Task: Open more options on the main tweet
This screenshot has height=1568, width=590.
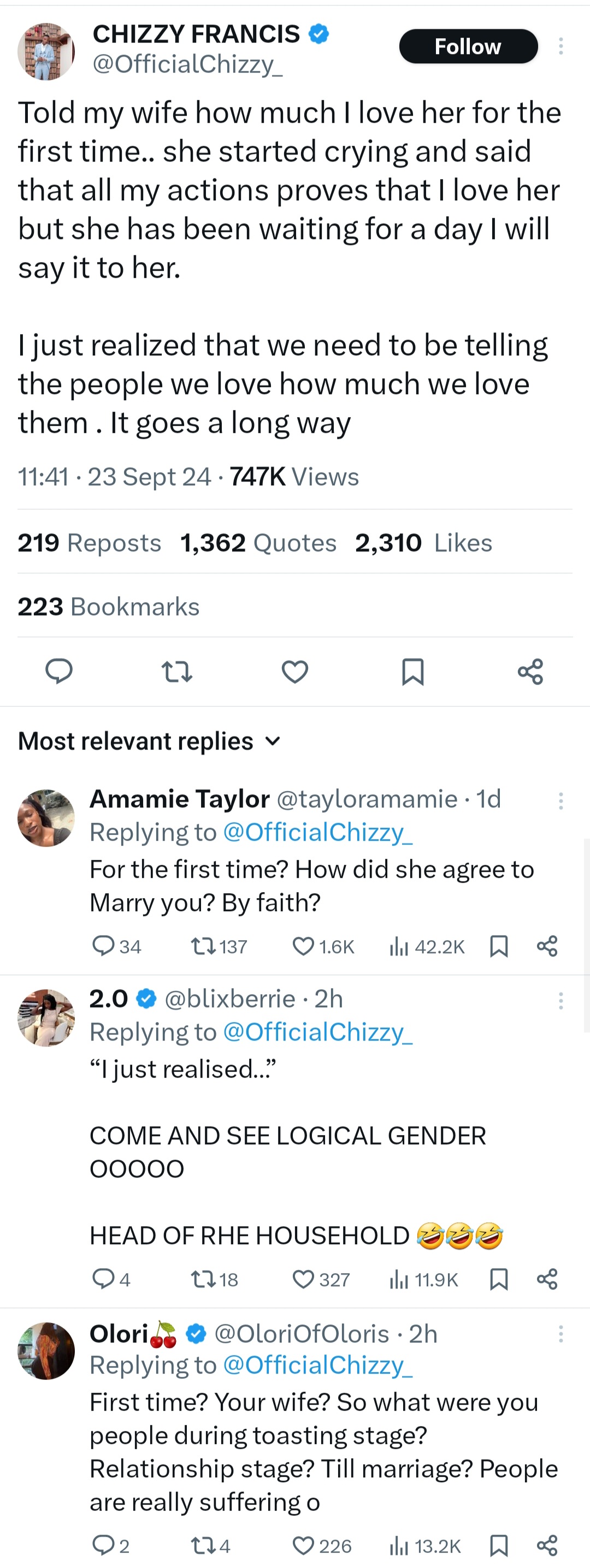Action: click(x=561, y=46)
